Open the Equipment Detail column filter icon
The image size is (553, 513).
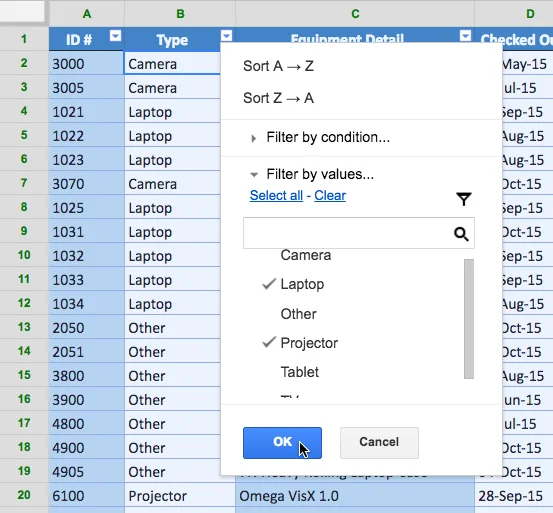(x=466, y=36)
